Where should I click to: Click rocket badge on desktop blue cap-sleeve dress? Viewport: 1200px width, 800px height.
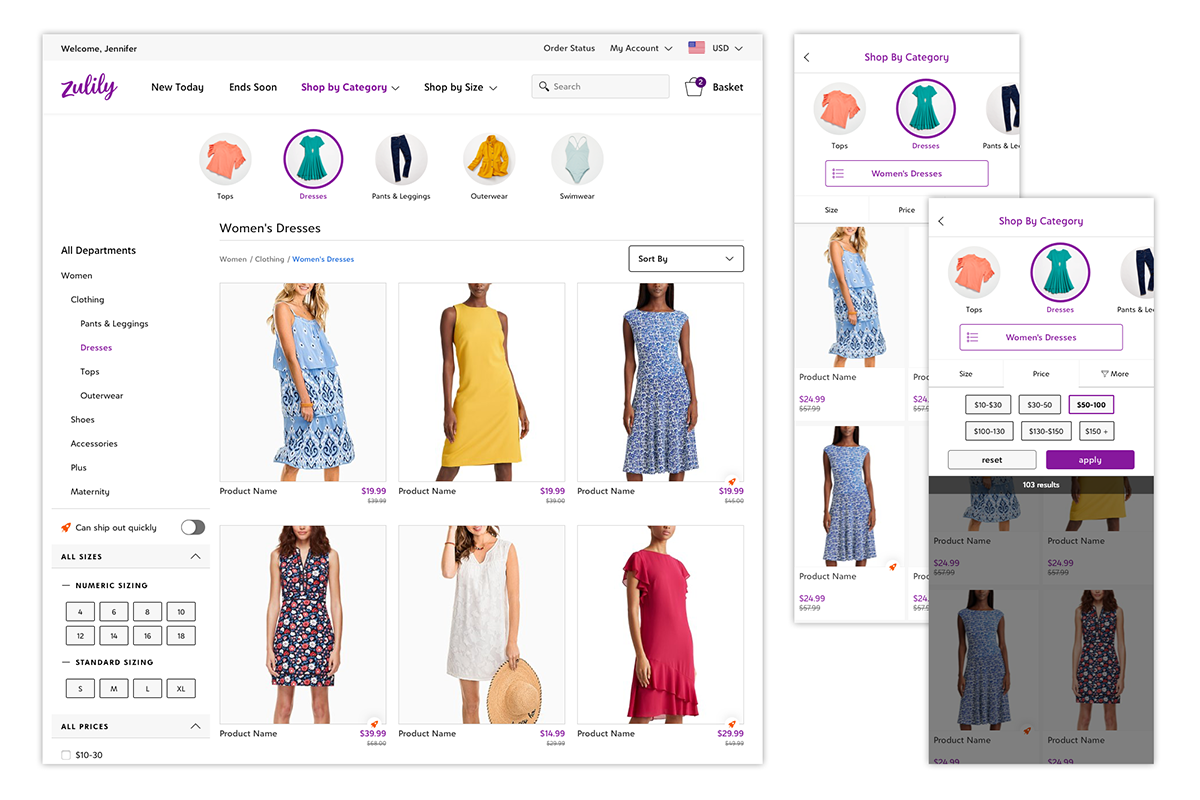point(732,481)
